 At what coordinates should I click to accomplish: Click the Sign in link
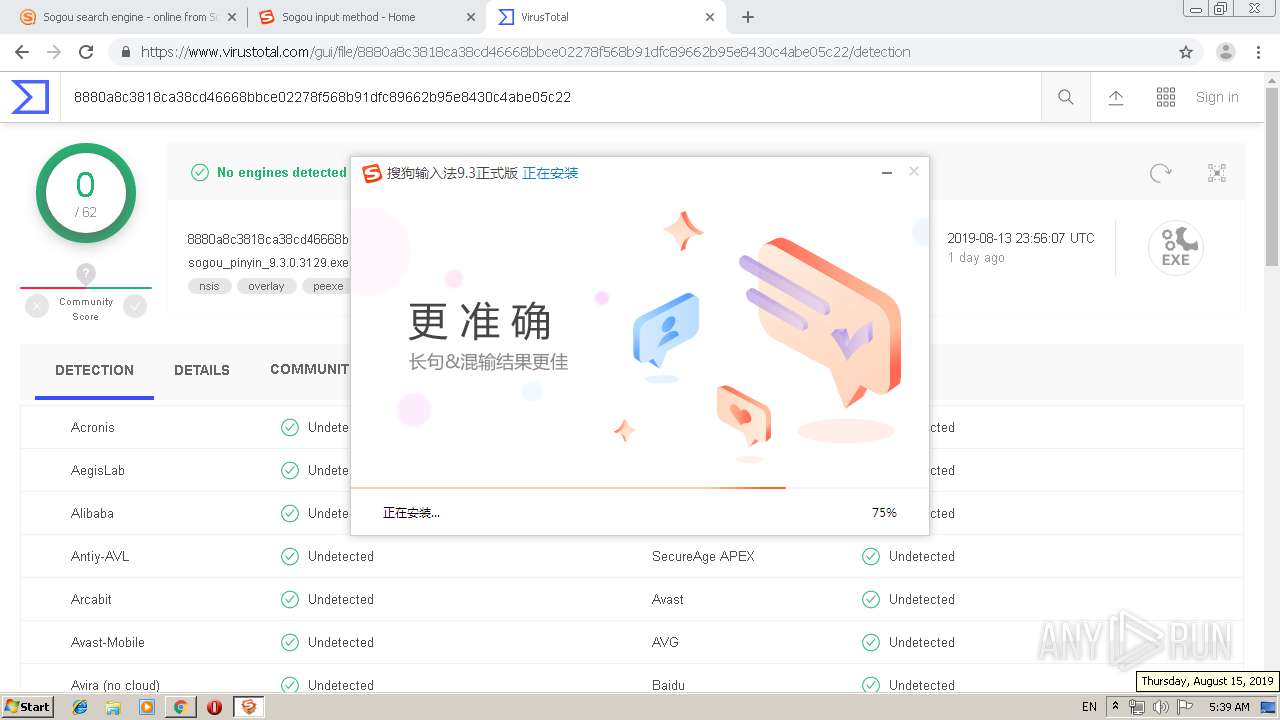1217,97
